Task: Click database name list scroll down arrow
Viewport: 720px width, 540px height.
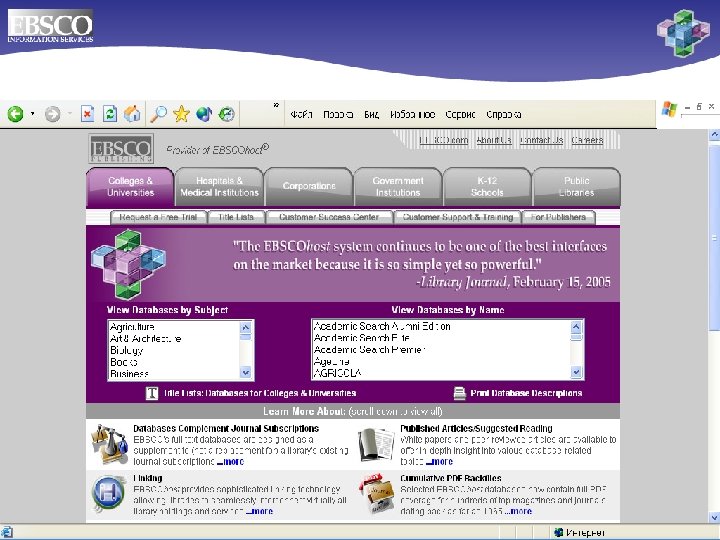Action: tap(576, 372)
